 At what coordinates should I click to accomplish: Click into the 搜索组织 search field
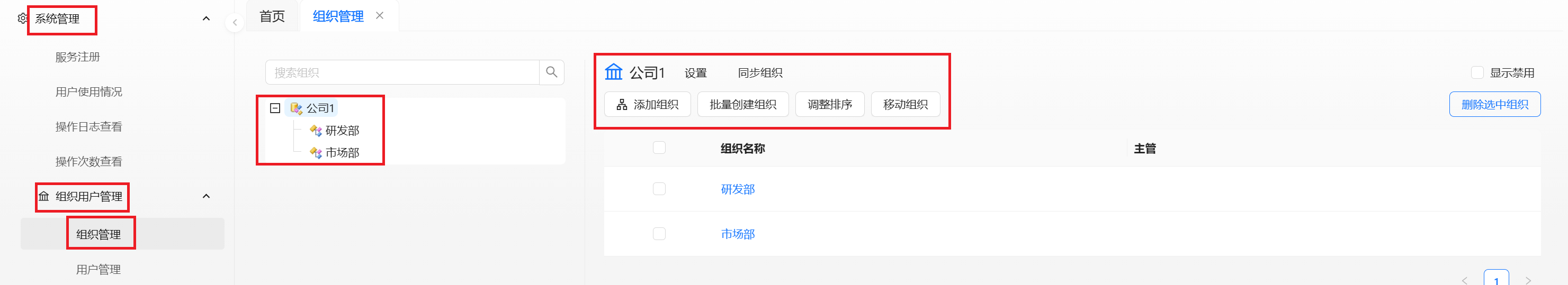tap(402, 72)
